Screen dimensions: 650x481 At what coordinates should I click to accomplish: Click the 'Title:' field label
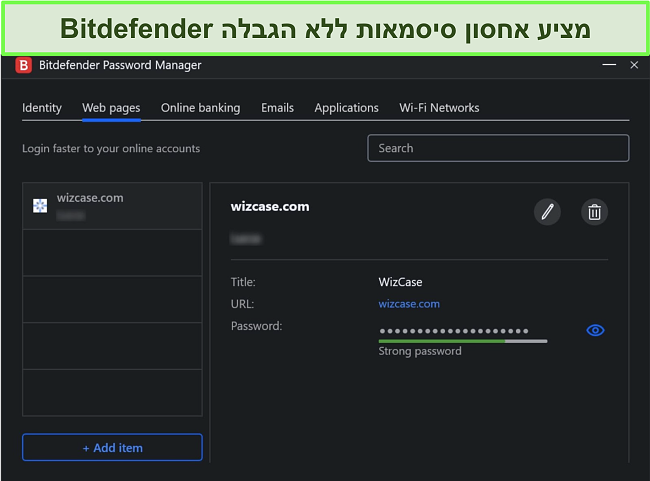(243, 282)
